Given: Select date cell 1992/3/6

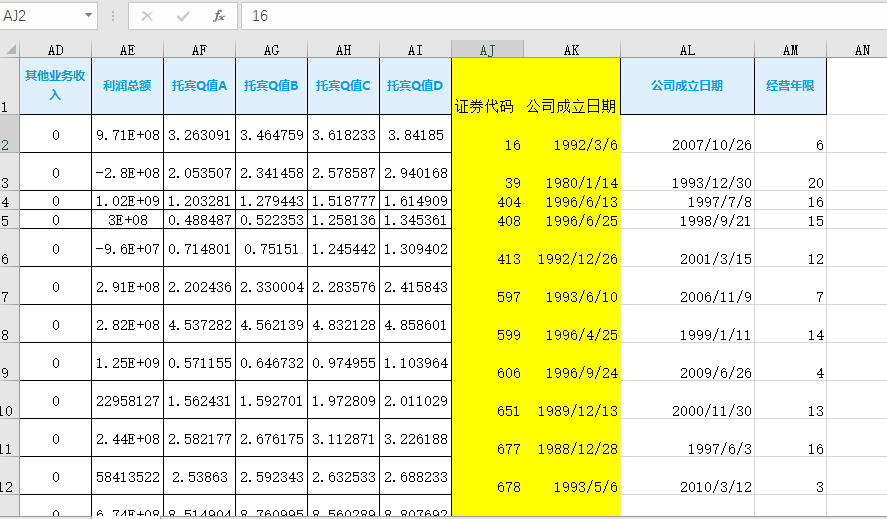Looking at the screenshot, I should (571, 134).
